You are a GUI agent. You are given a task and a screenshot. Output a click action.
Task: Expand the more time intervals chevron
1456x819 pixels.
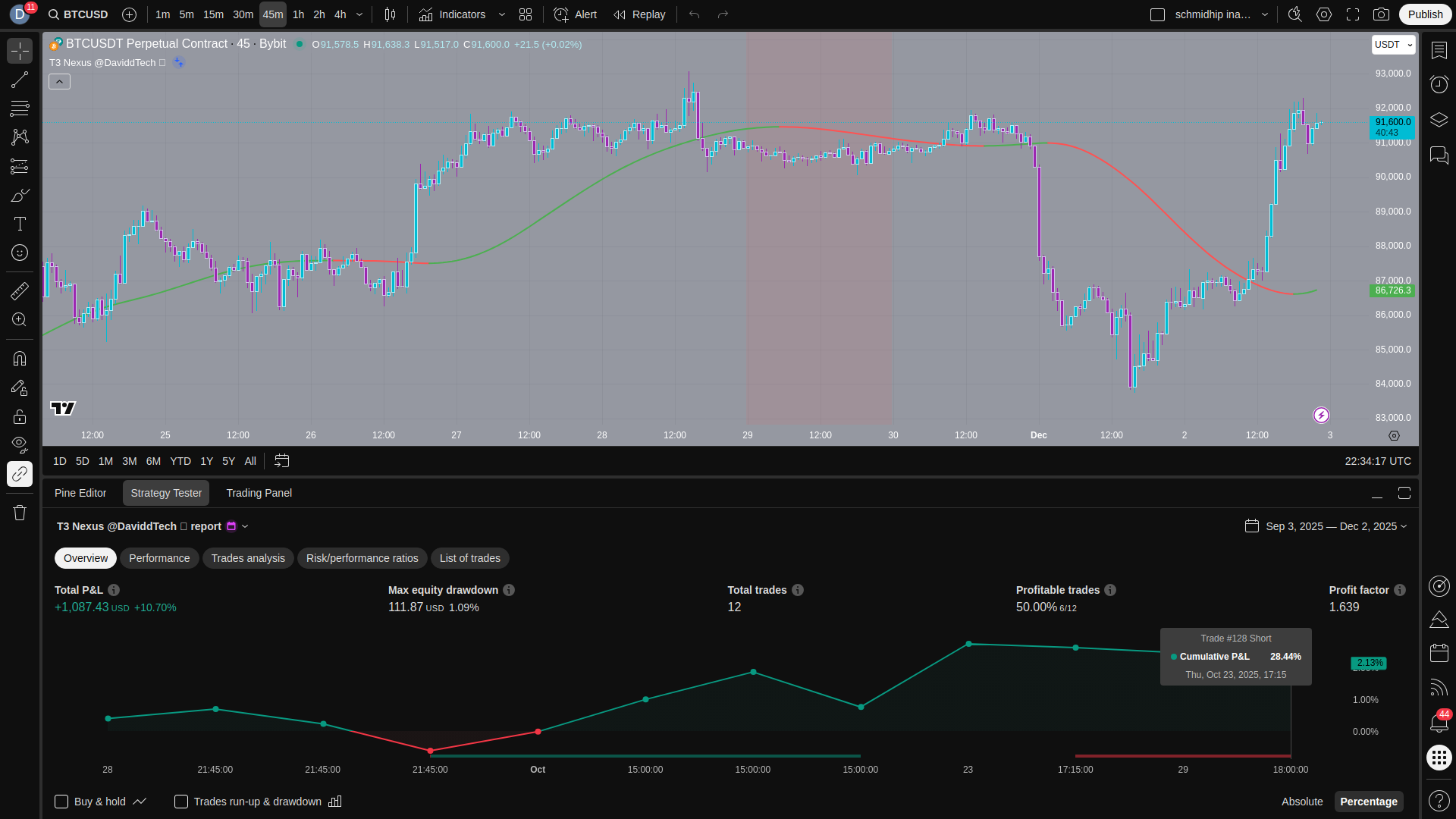(x=359, y=14)
